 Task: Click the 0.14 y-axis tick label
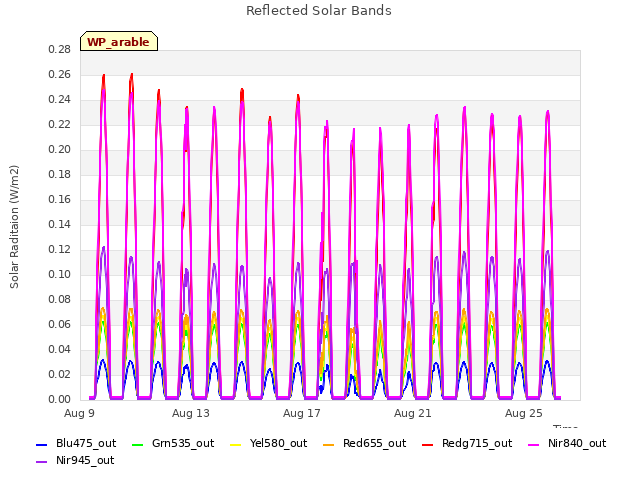[x=60, y=224]
